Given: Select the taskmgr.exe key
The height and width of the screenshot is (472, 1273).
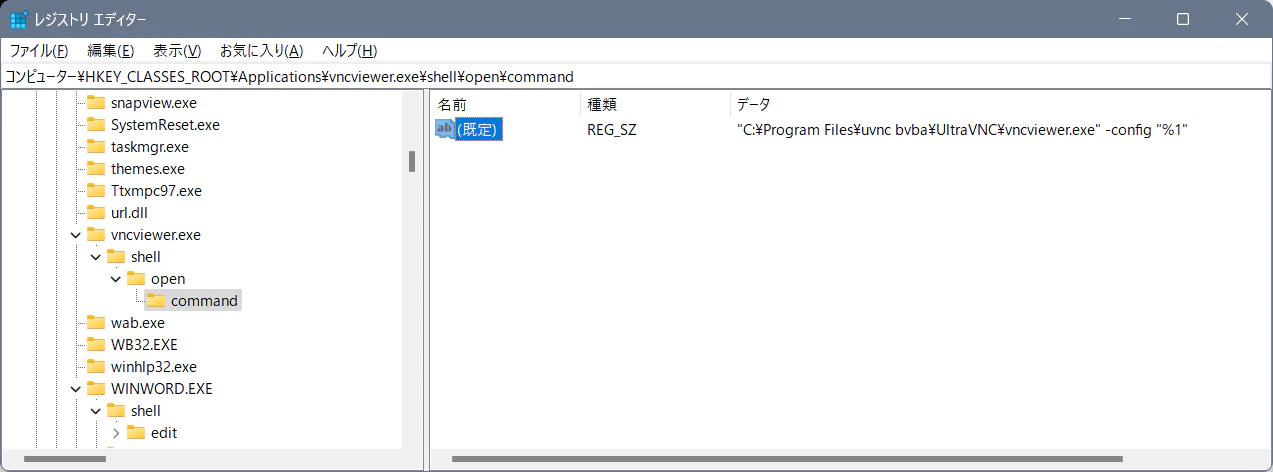Looking at the screenshot, I should tap(149, 147).
